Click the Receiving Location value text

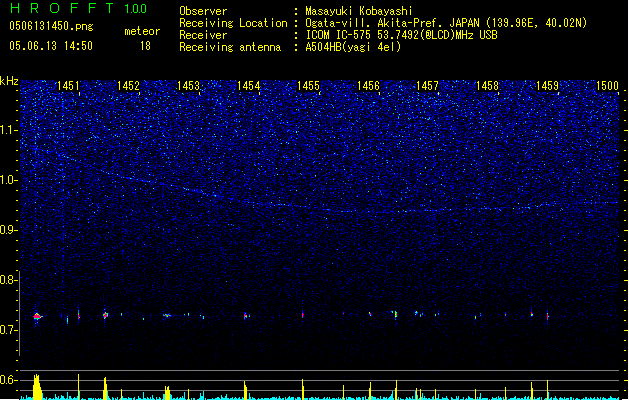point(446,23)
